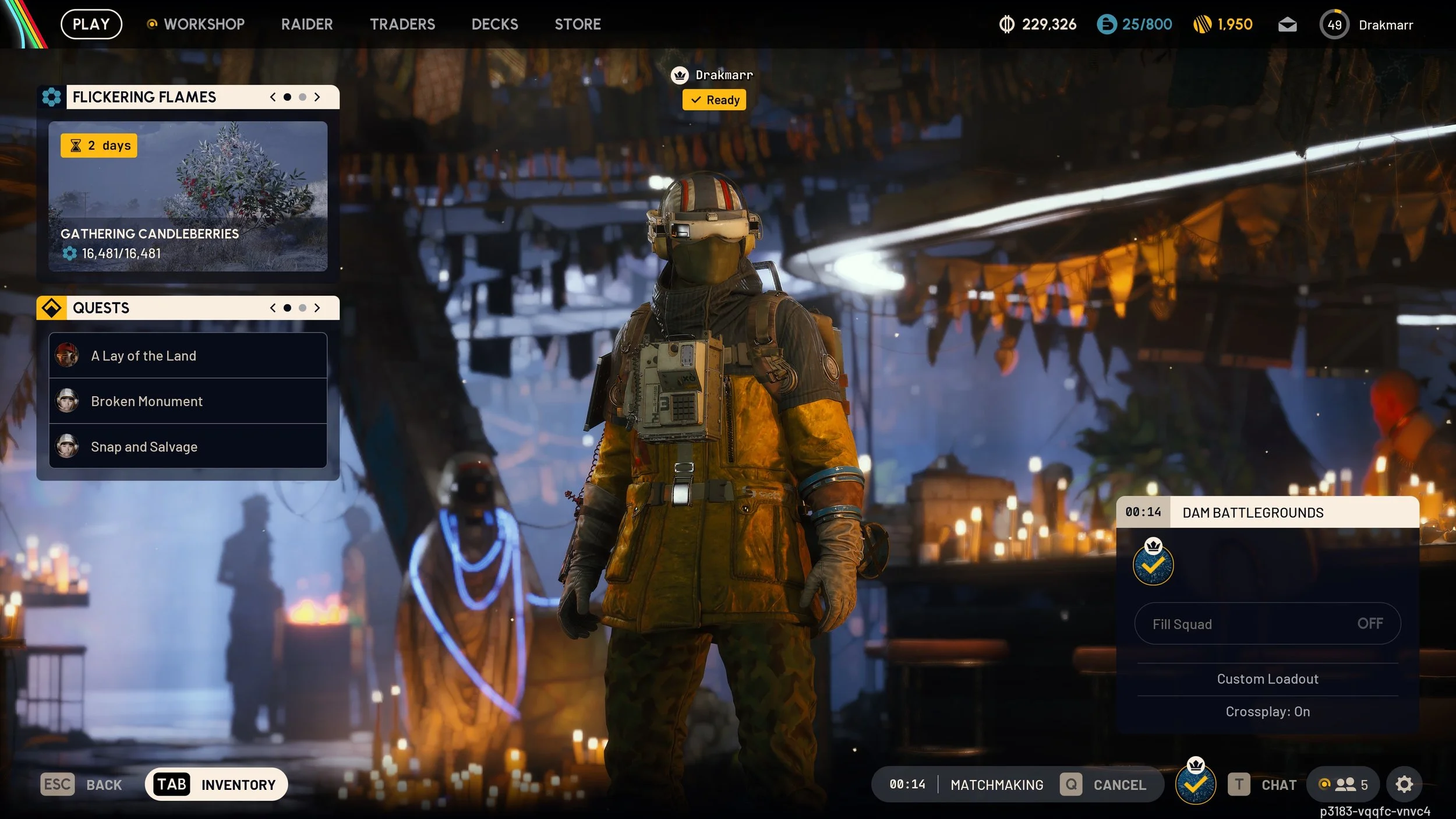Click the next arrow on Quests panel
This screenshot has height=819, width=1456.
pos(317,308)
